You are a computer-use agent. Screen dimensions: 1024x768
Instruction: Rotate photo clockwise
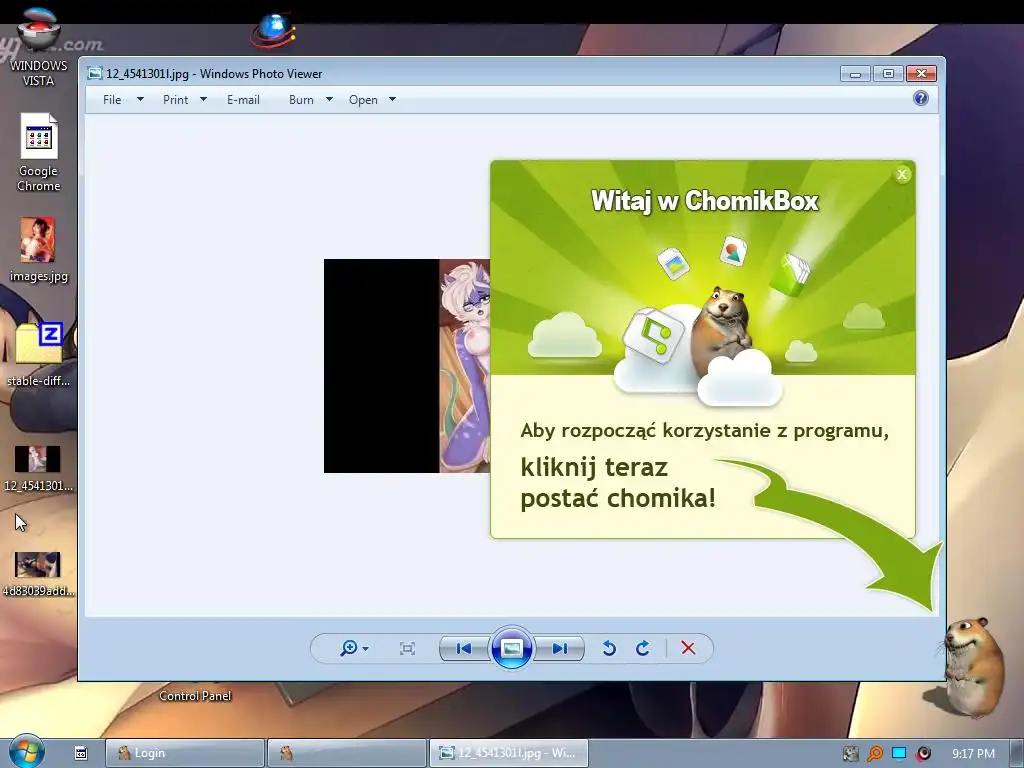coord(643,648)
